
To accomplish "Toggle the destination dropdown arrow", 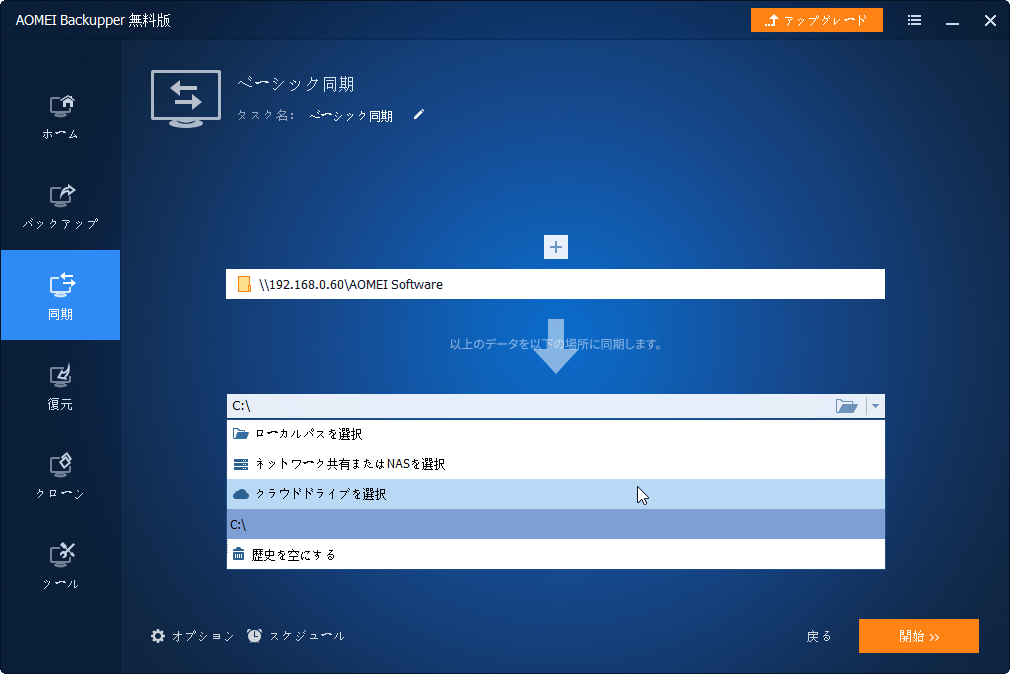I will tap(875, 406).
